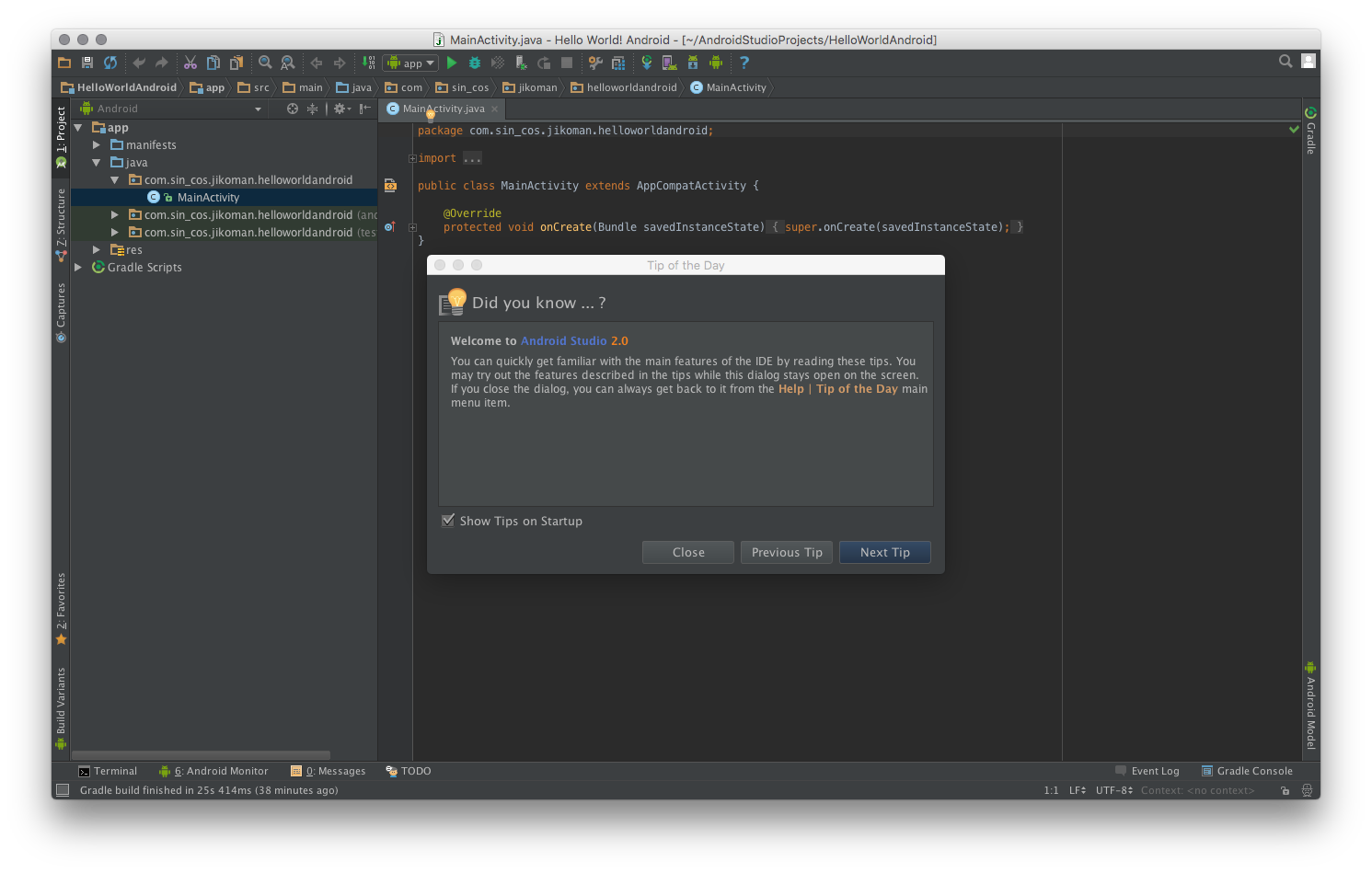Toggle the Show Tips on Startup checkbox
Viewport: 1372px width, 873px height.
click(x=448, y=521)
